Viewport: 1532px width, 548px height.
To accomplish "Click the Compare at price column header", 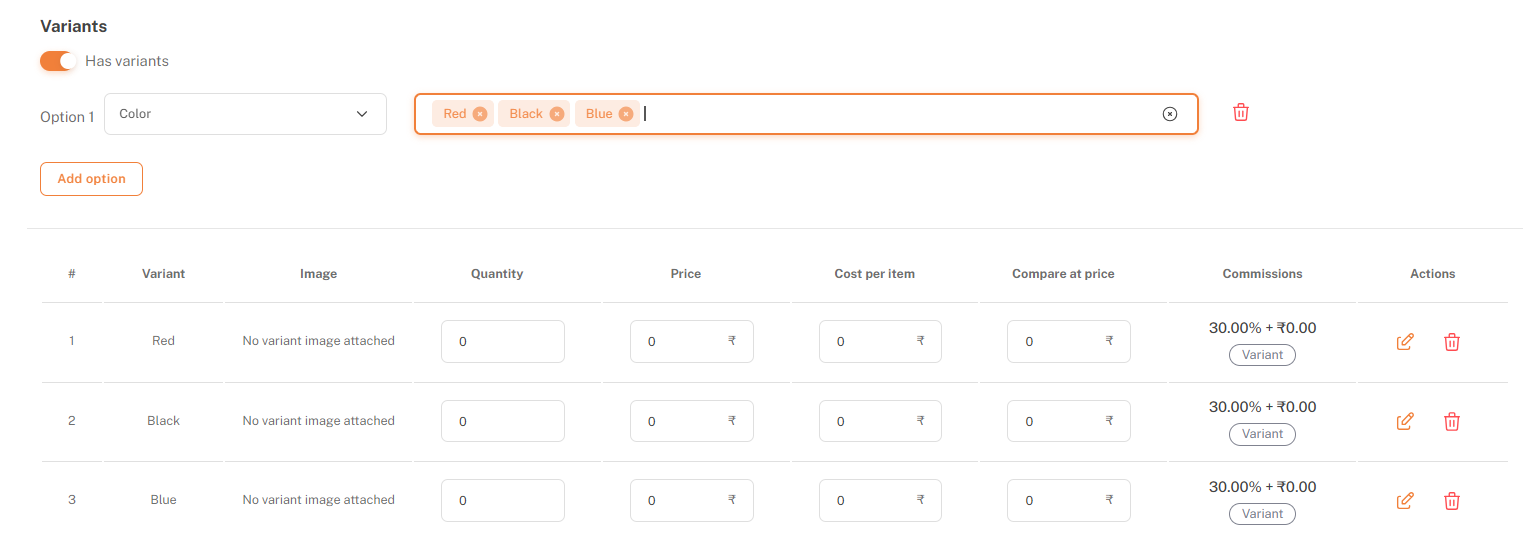I will click(1063, 274).
